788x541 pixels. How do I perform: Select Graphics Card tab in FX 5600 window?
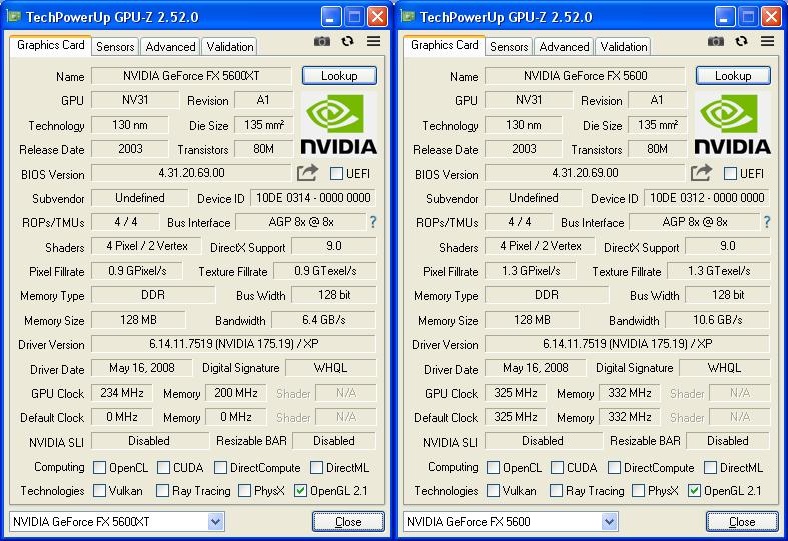point(444,45)
